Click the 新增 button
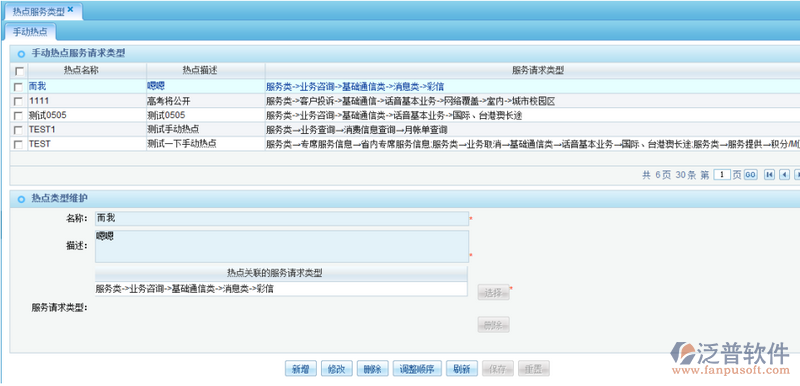 301,369
